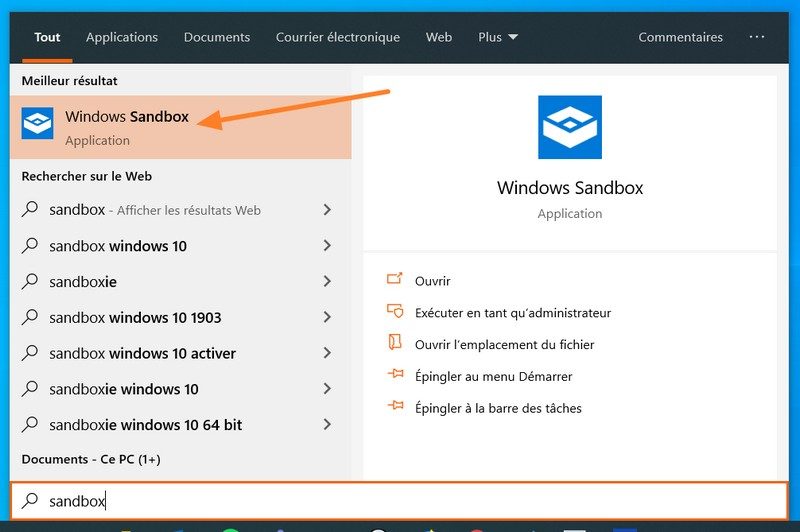Click magnifier icon next to sandbox windows 10 1903
Image resolution: width=800 pixels, height=532 pixels.
(x=30, y=317)
